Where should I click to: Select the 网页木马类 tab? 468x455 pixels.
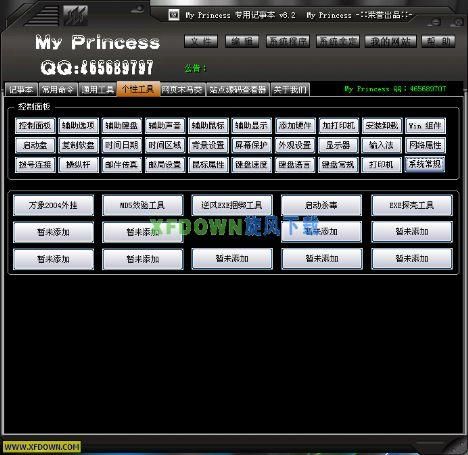(183, 89)
